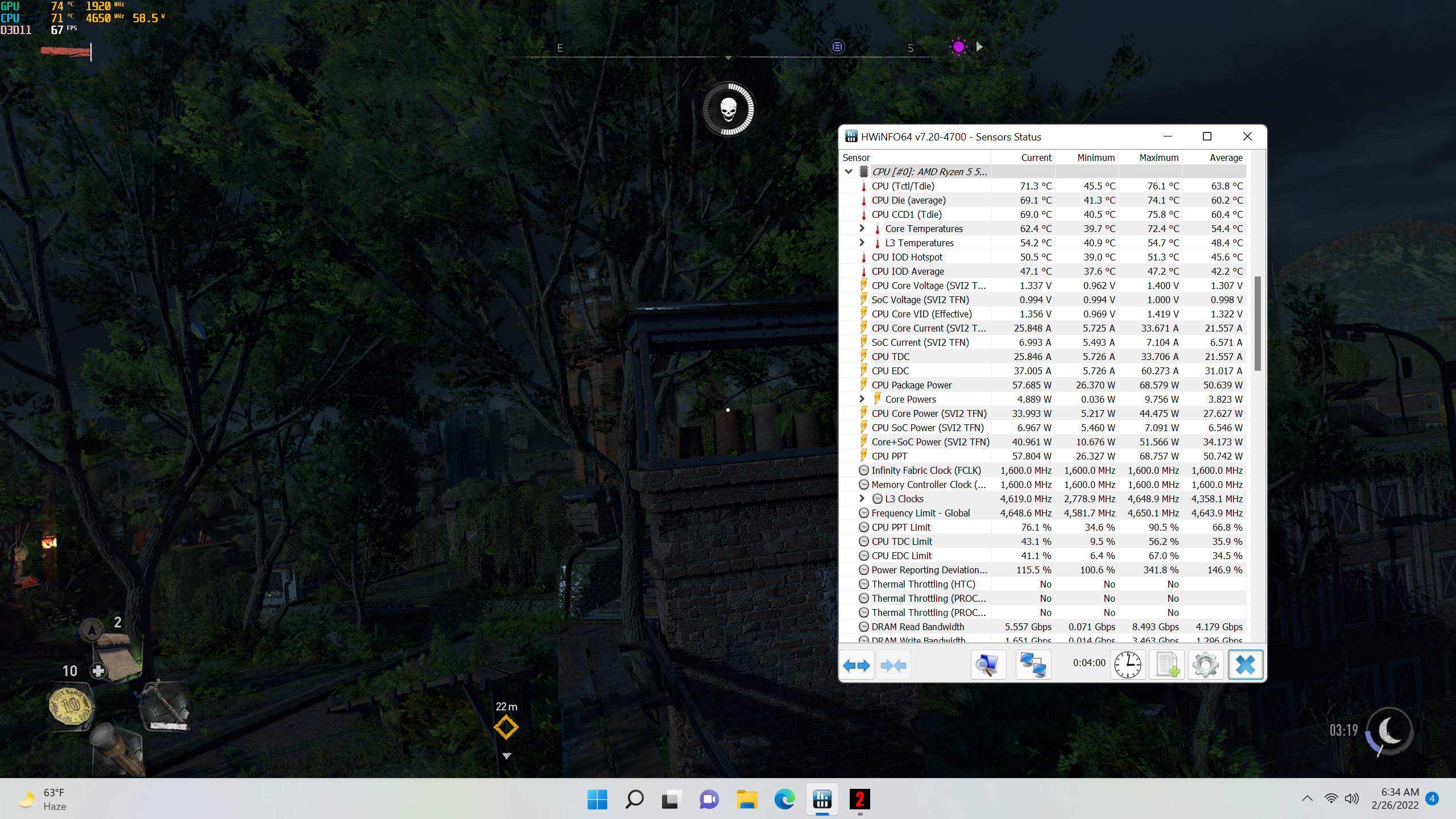The height and width of the screenshot is (819, 1456).
Task: Open the taskbar clock showing 6:34 AM
Action: coord(1395,799)
